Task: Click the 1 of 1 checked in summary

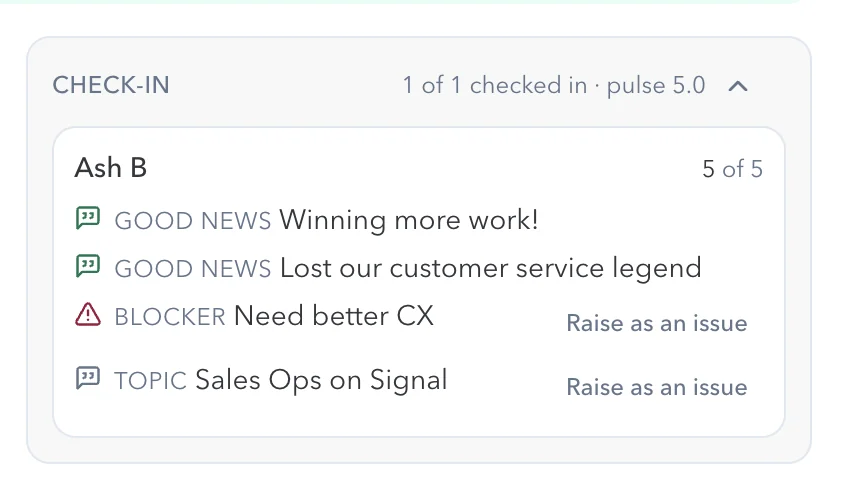Action: coord(495,85)
